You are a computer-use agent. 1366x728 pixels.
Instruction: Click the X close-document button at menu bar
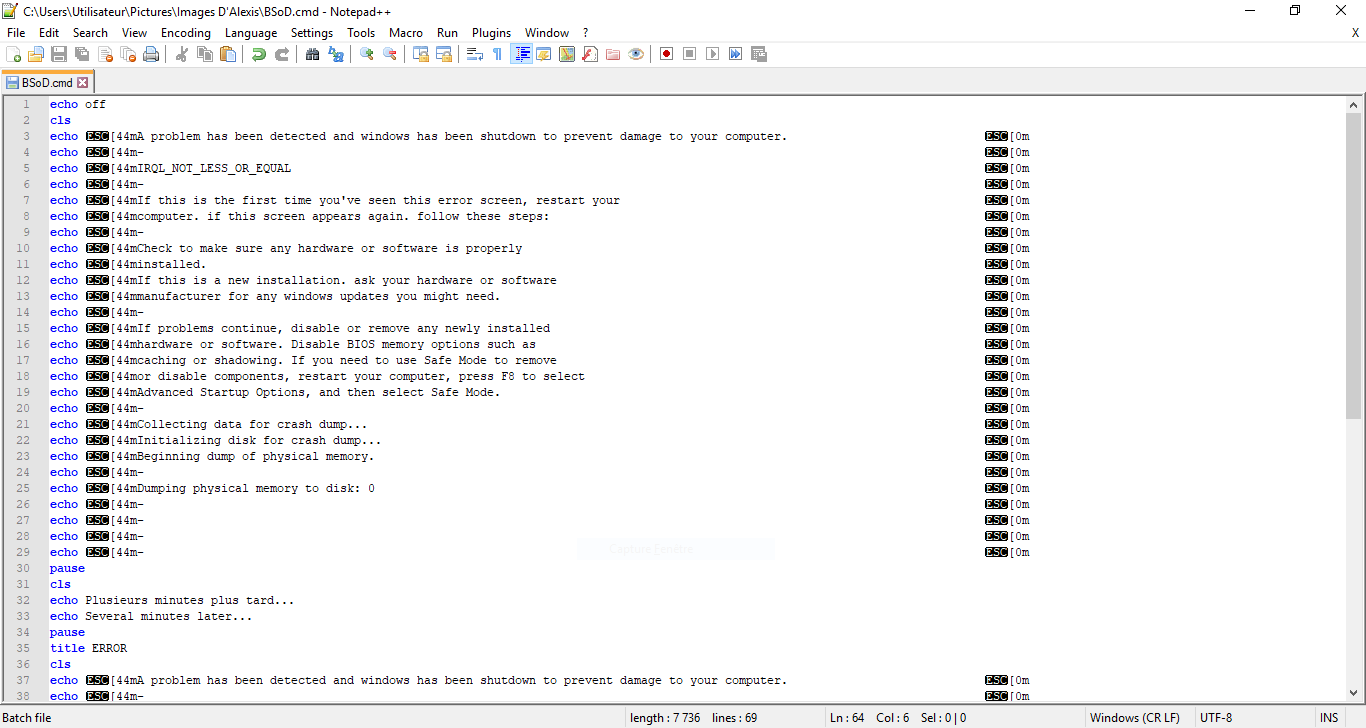pos(1355,33)
